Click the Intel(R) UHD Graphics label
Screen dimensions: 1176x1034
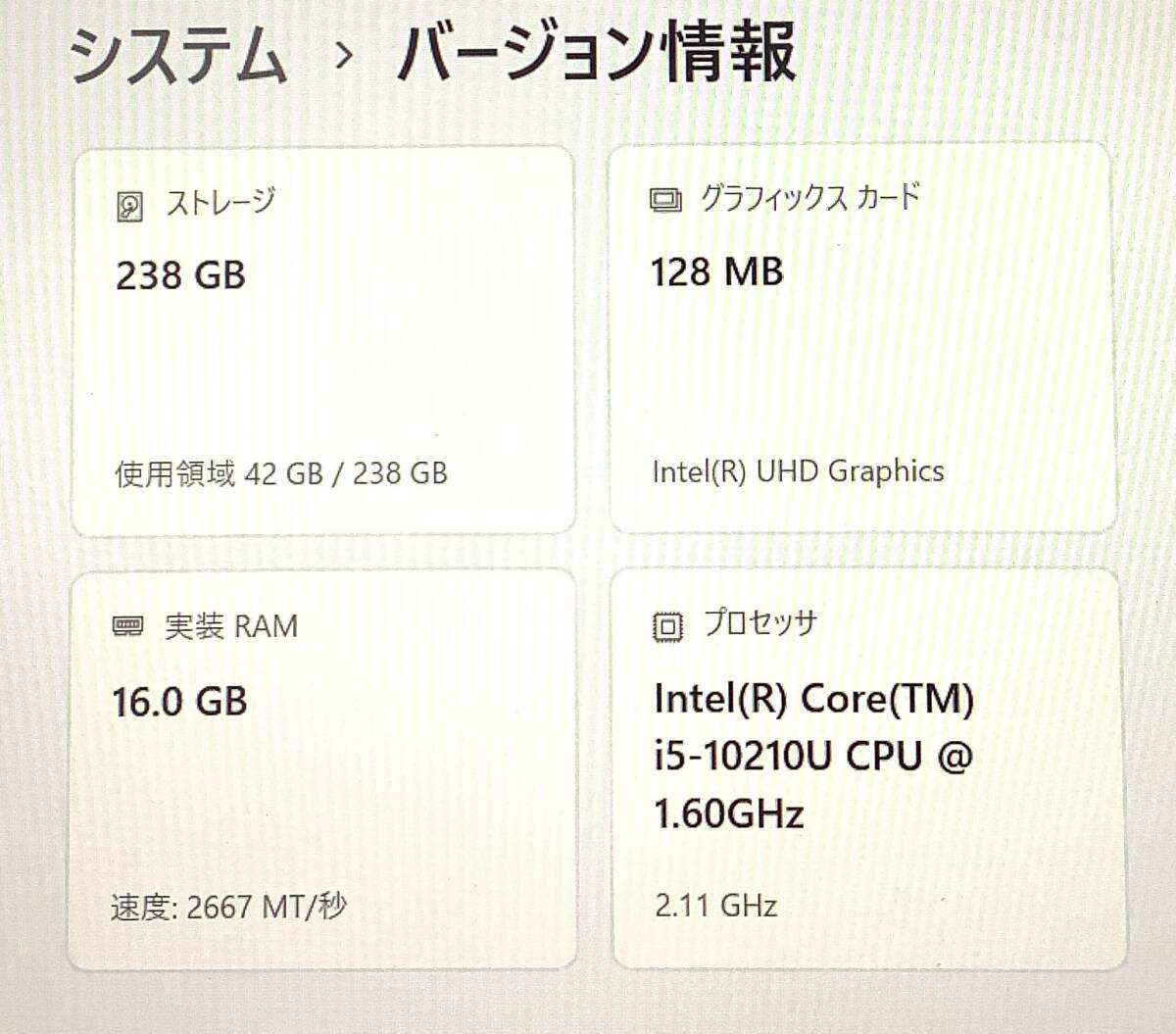(x=798, y=471)
